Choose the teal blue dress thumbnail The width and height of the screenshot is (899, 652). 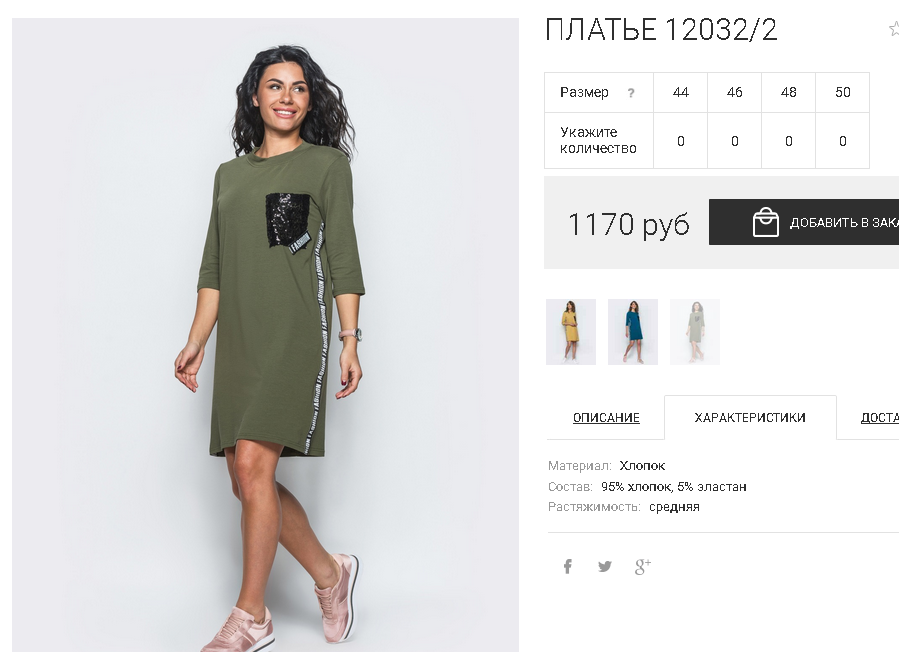632,331
